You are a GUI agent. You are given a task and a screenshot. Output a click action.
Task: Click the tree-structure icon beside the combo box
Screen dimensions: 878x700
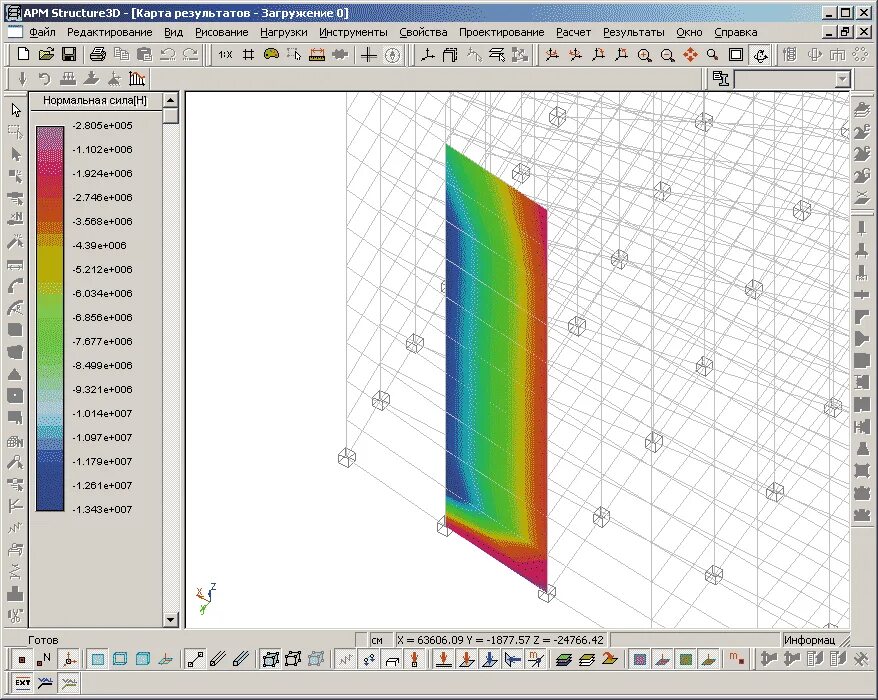(x=721, y=79)
